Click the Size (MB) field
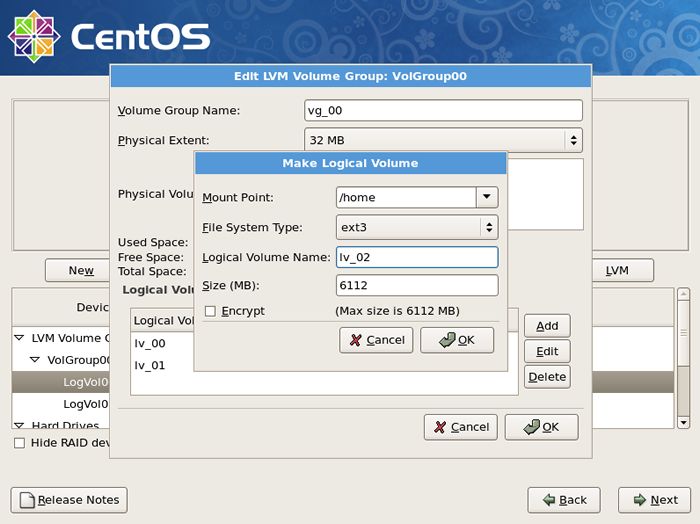Screen dimensions: 700x524 (x=417, y=285)
